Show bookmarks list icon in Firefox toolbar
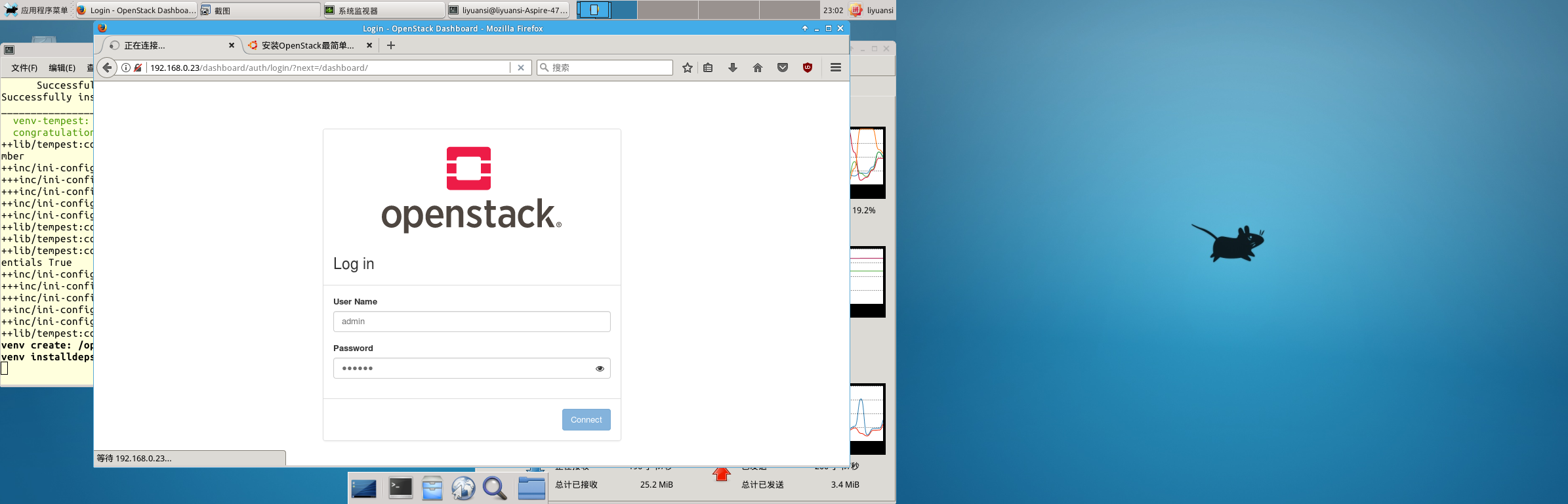Viewport: 1568px width, 504px height. (708, 68)
